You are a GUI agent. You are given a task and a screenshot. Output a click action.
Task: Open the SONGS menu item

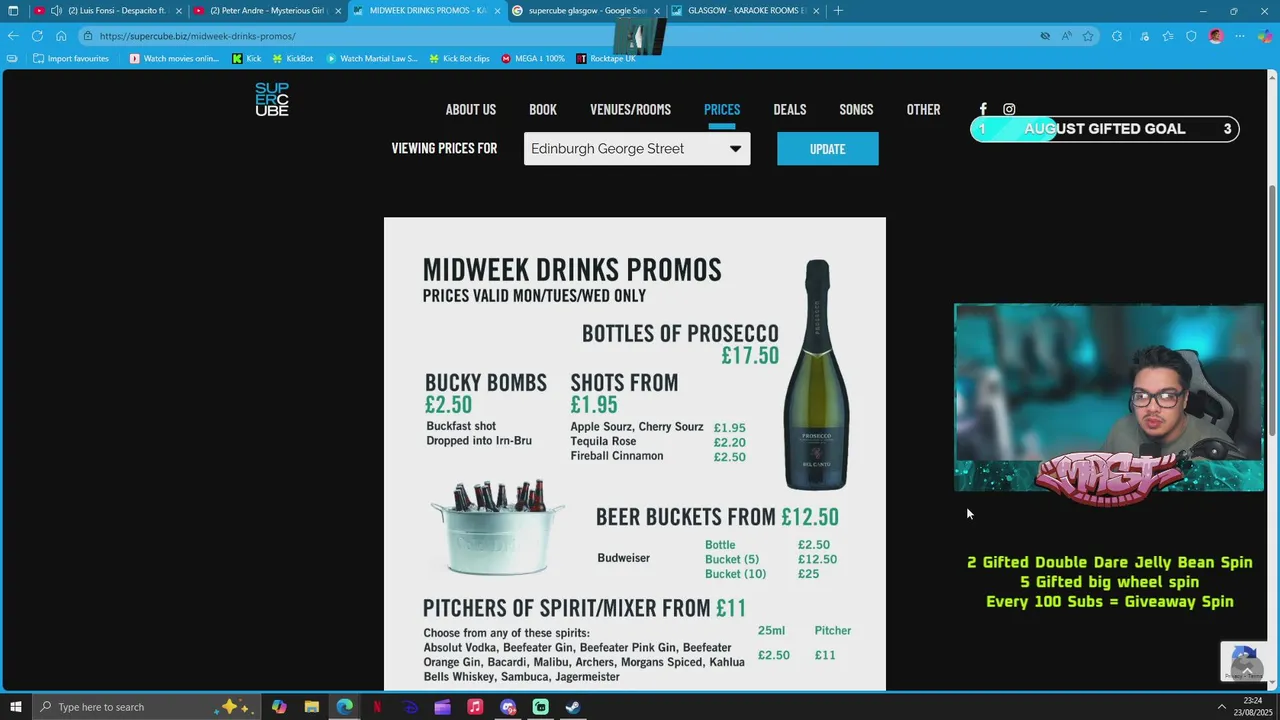pyautogui.click(x=856, y=110)
